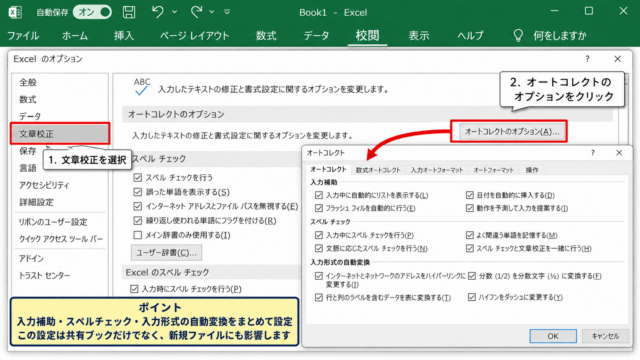Toggle 動作を予測して入力を提案する checkbox

[470, 208]
